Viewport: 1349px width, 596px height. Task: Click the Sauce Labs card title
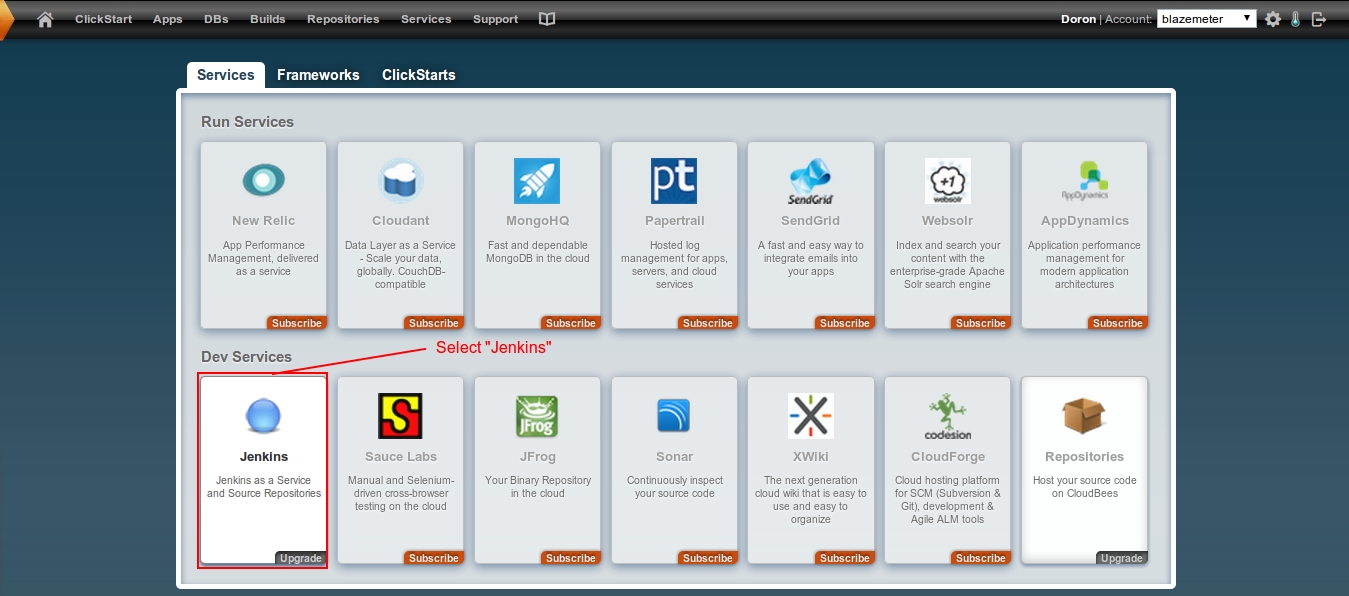[x=401, y=456]
